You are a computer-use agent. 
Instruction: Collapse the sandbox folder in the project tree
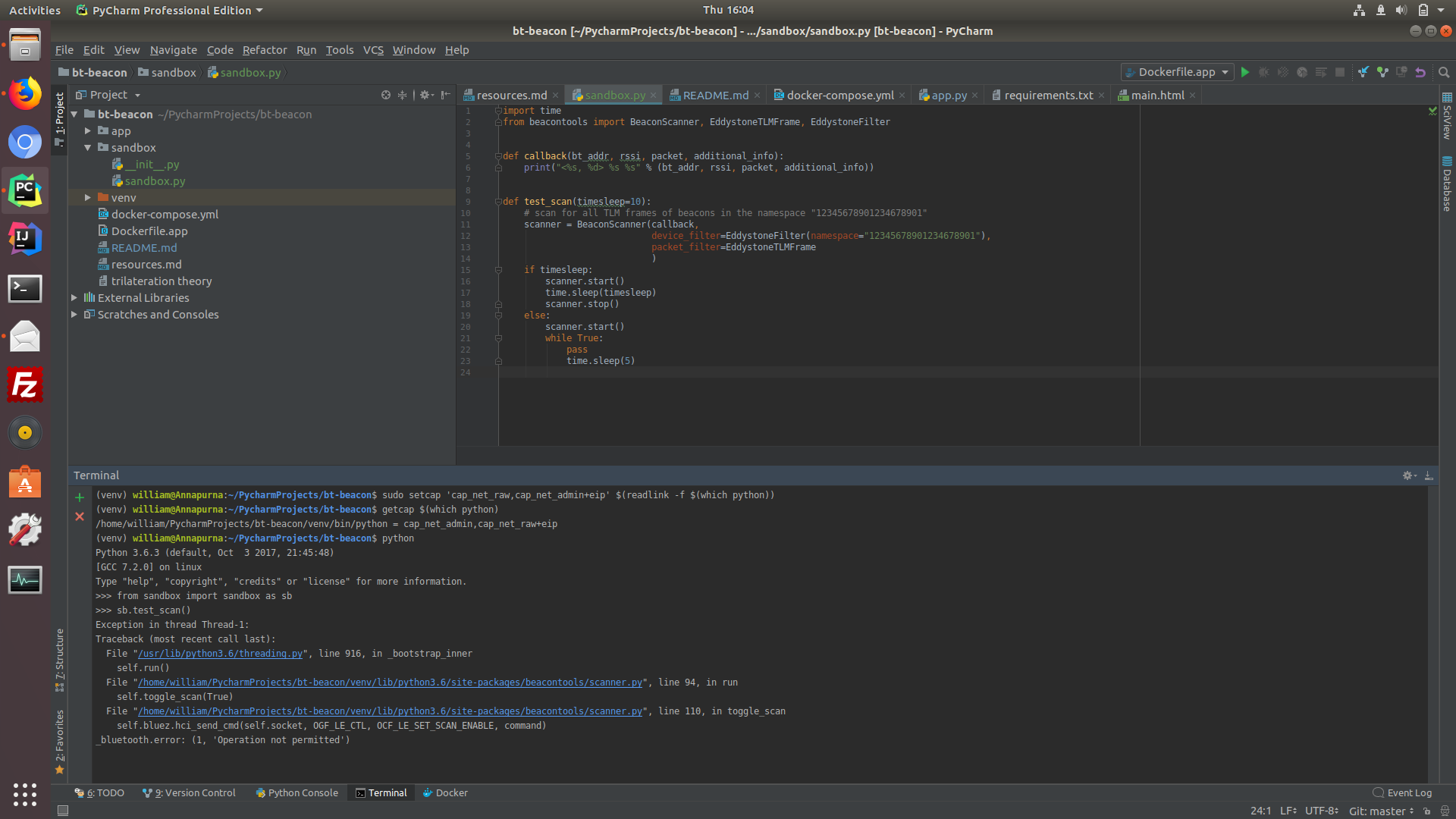pos(87,148)
